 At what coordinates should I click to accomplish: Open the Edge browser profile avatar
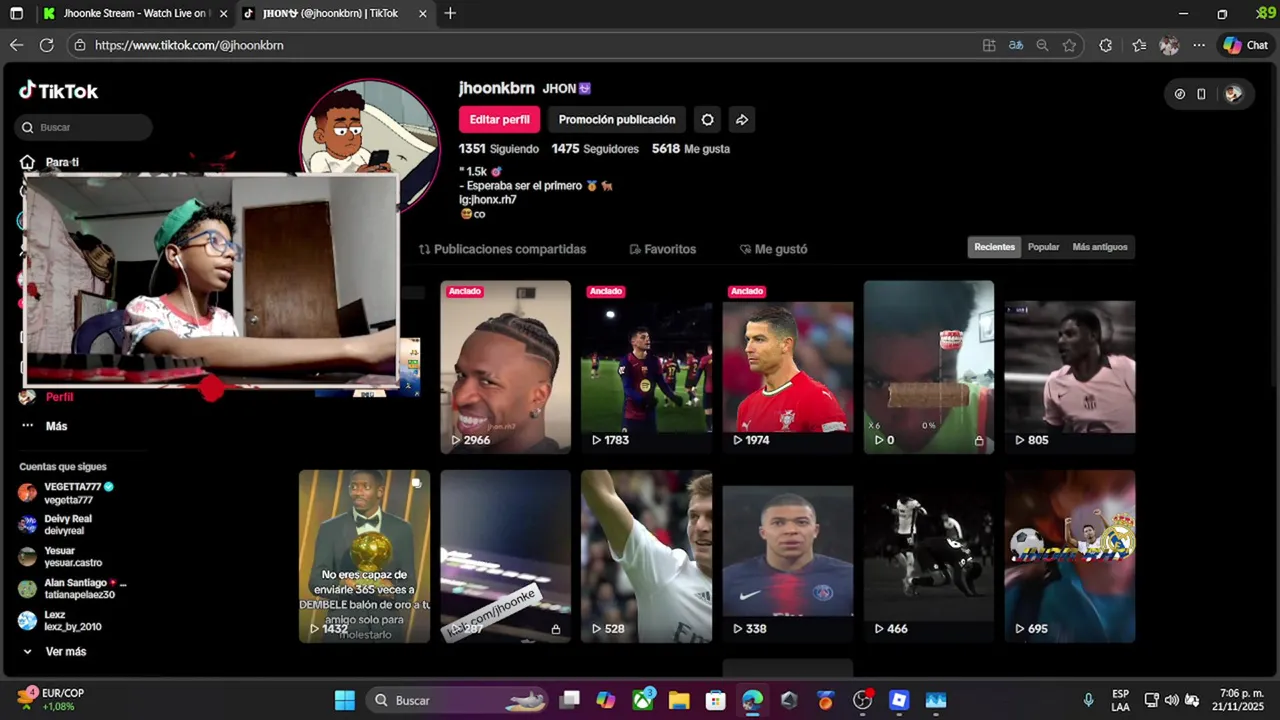(x=1169, y=45)
